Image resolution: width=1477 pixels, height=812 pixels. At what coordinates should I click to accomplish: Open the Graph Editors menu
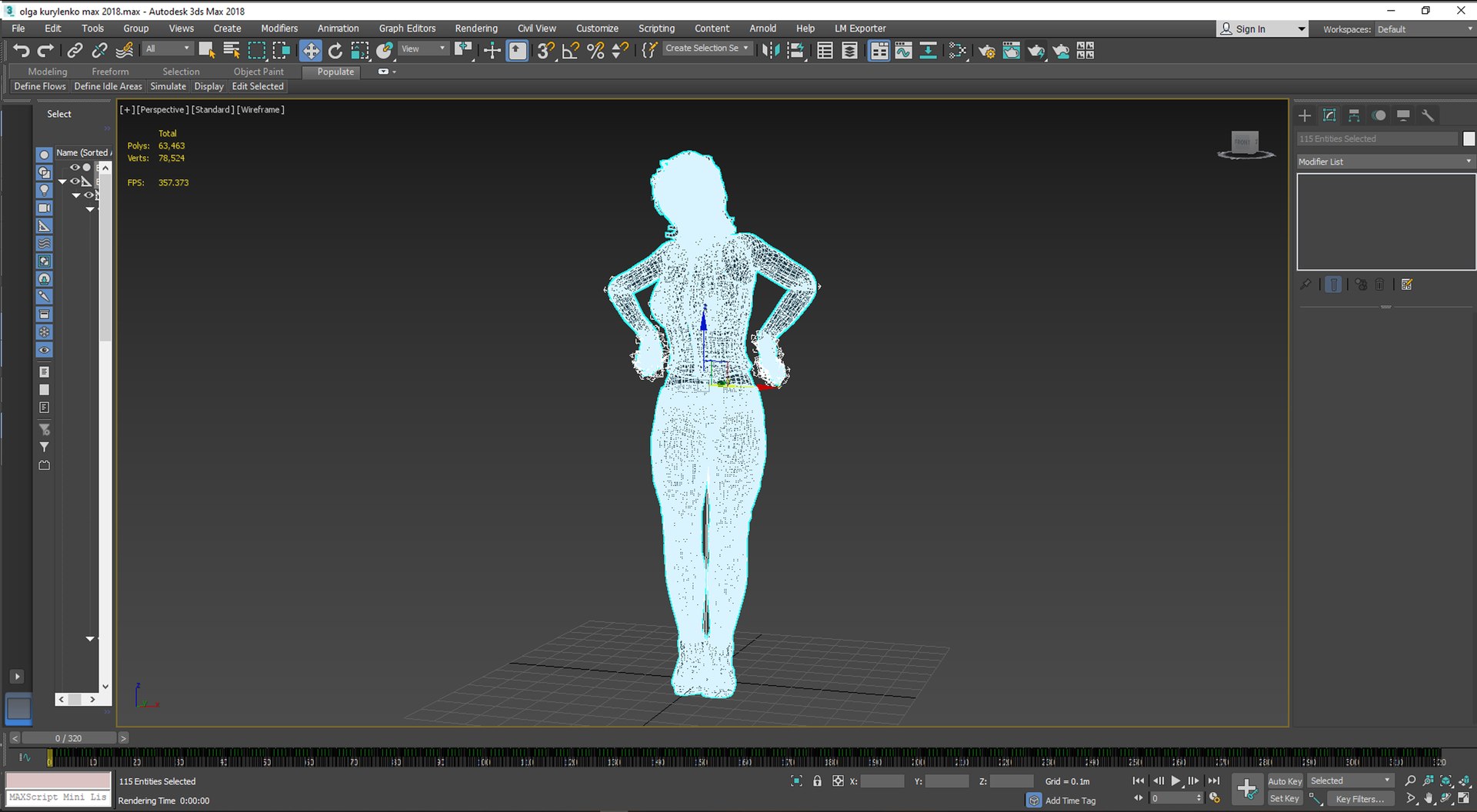coord(407,28)
